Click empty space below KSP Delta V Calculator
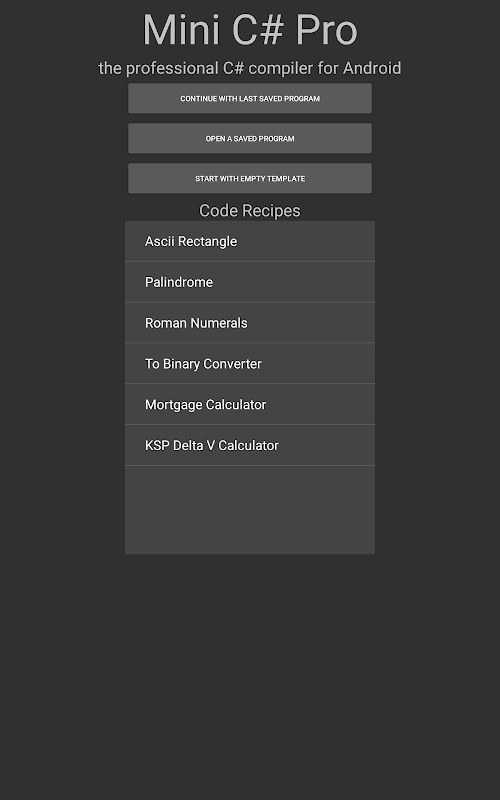 [250, 510]
